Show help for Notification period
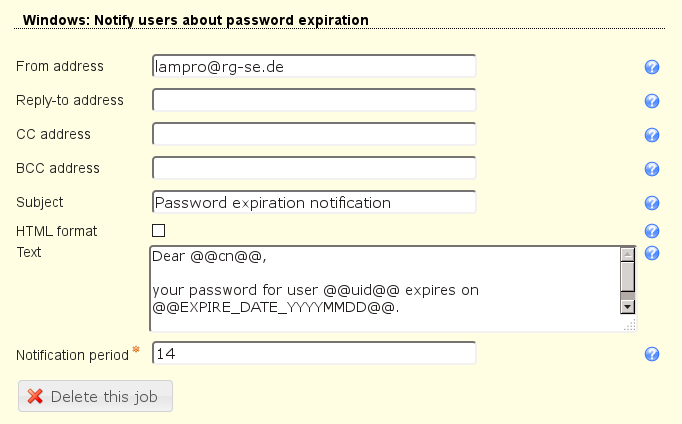682x424 pixels. (x=652, y=354)
